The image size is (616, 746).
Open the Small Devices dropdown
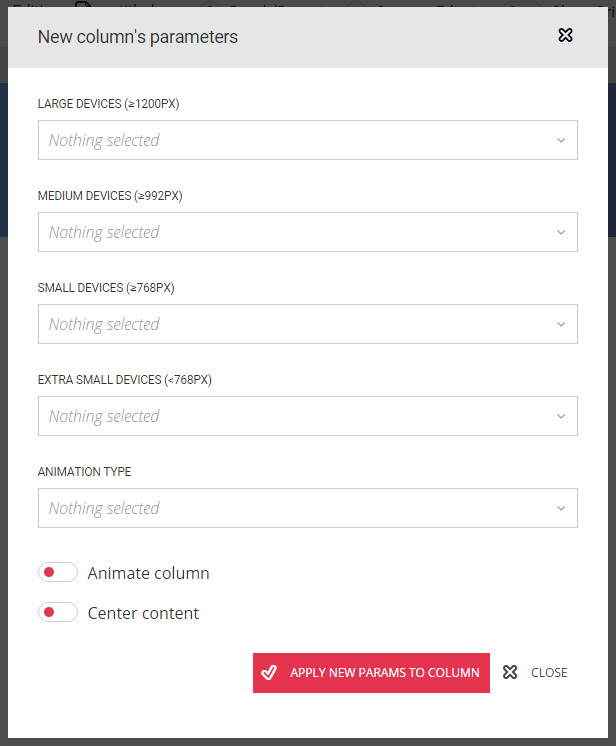coord(307,324)
